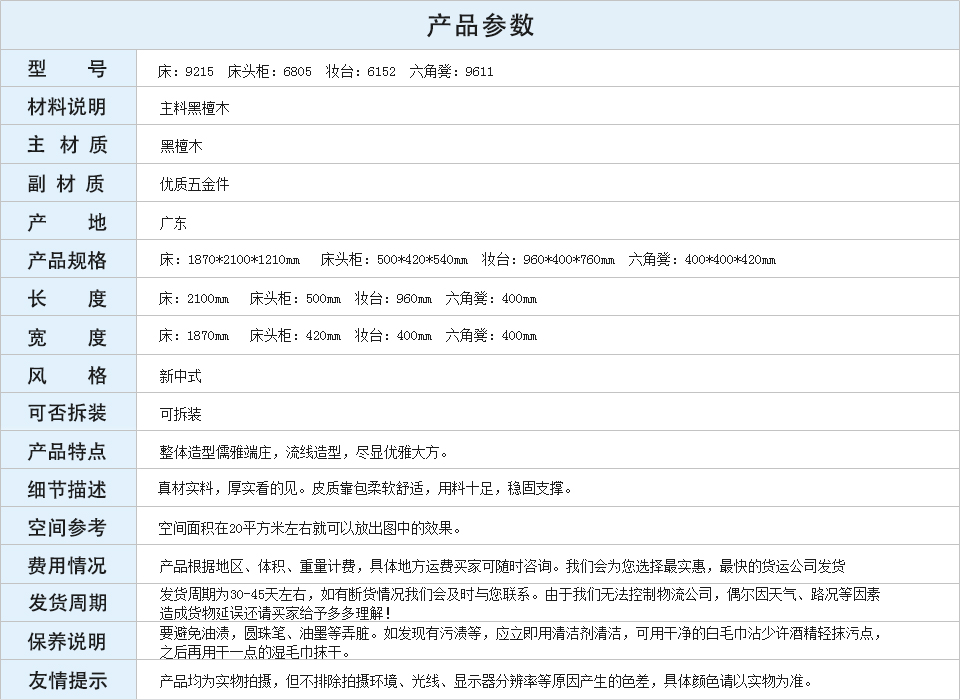Viewport: 960px width, 700px height.
Task: Click the 产品参数 table title
Action: [480, 26]
